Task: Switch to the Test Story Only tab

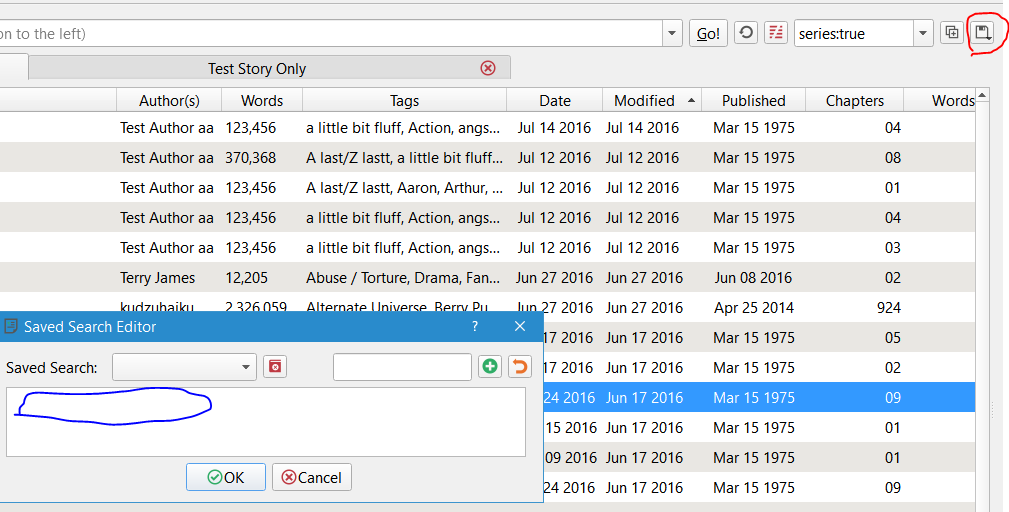Action: pyautogui.click(x=257, y=69)
